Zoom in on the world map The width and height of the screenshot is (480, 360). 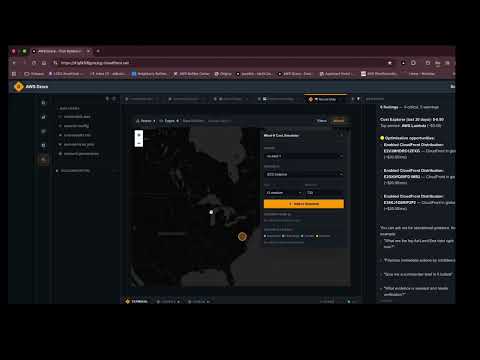click(139, 135)
